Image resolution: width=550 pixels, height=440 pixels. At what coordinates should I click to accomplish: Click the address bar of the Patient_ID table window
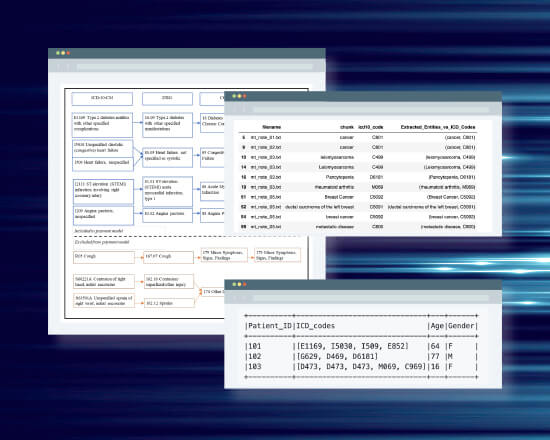tap(371, 298)
